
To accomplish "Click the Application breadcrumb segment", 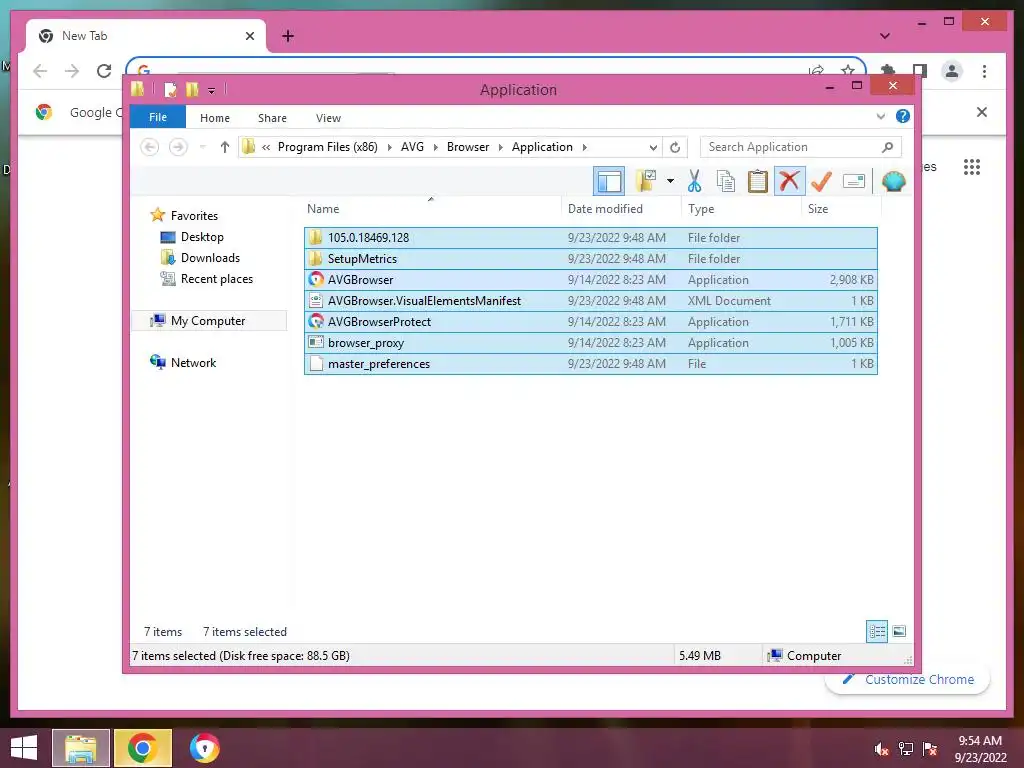I will tap(542, 147).
